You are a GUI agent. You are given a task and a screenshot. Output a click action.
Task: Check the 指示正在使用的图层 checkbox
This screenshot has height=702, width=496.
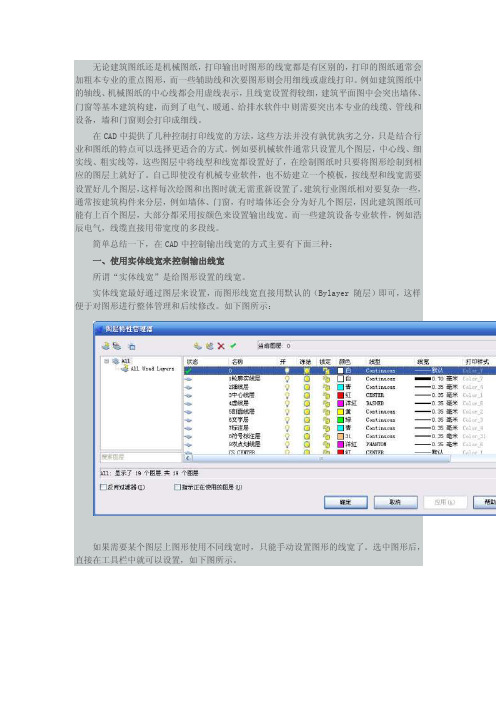[x=177, y=487]
